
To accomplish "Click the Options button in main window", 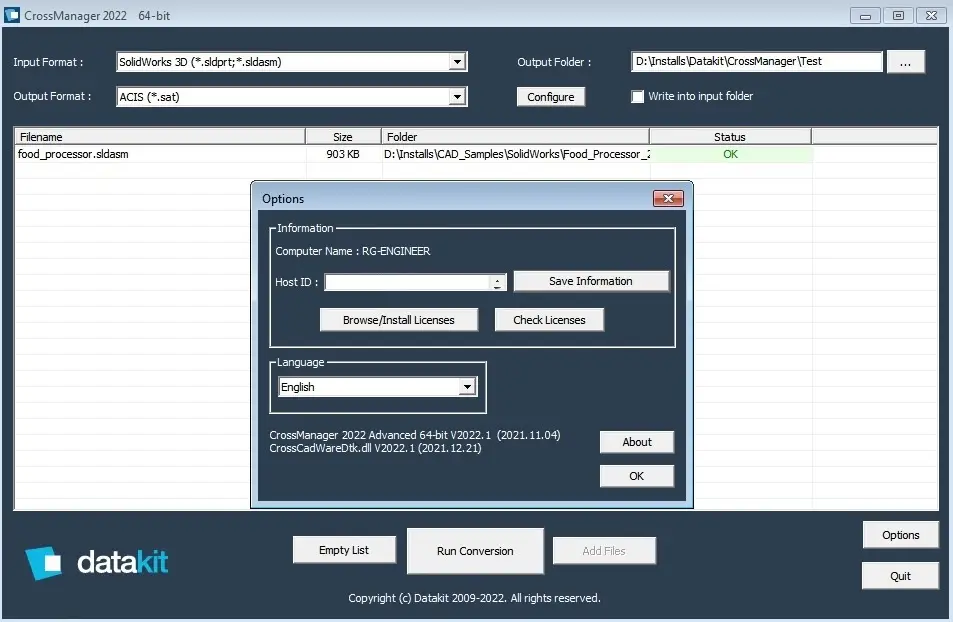I will [x=900, y=535].
